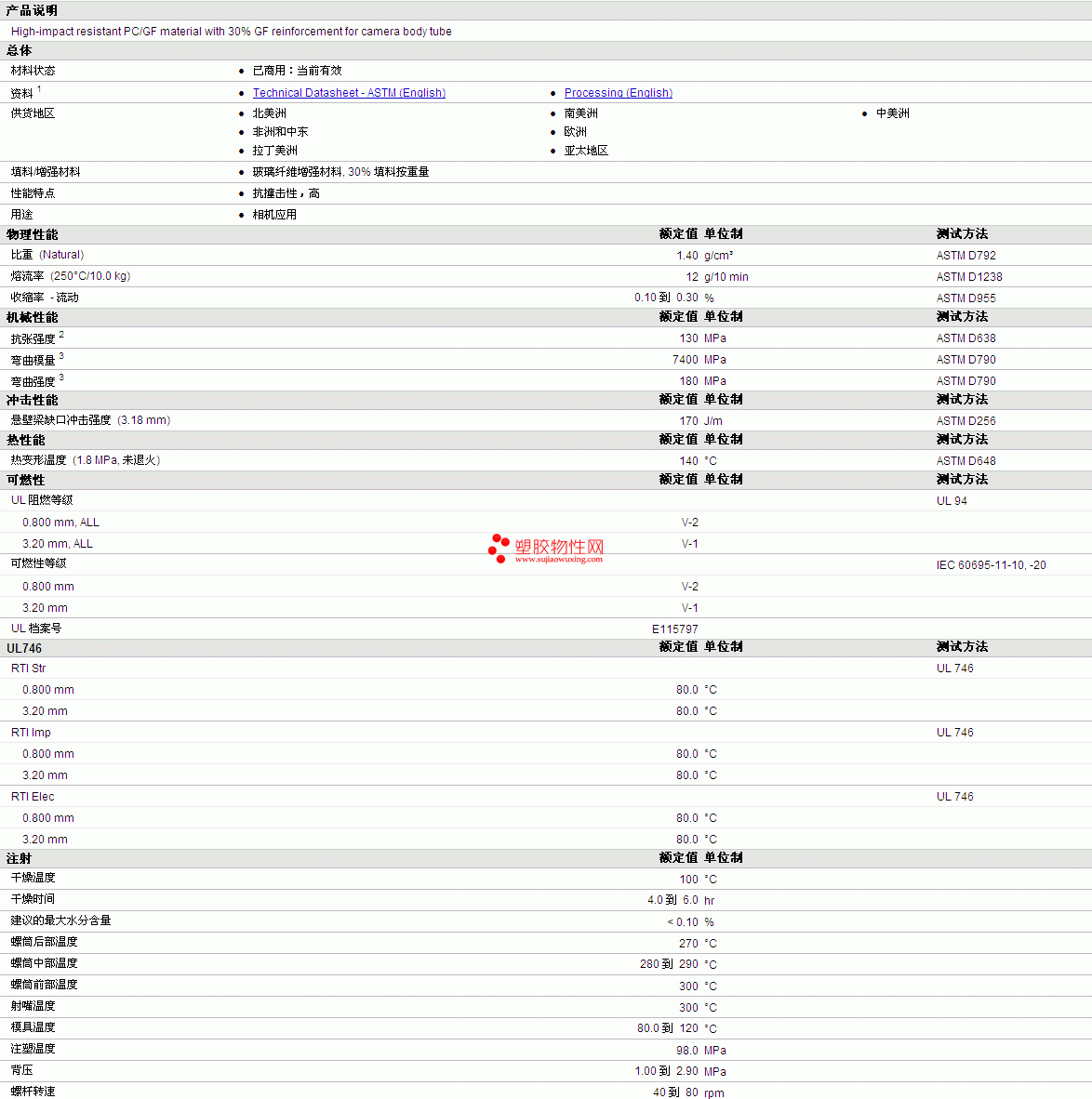Click the middle barrel temperature '280 到 290'
This screenshot has width=1092, height=1099.
click(x=669, y=965)
